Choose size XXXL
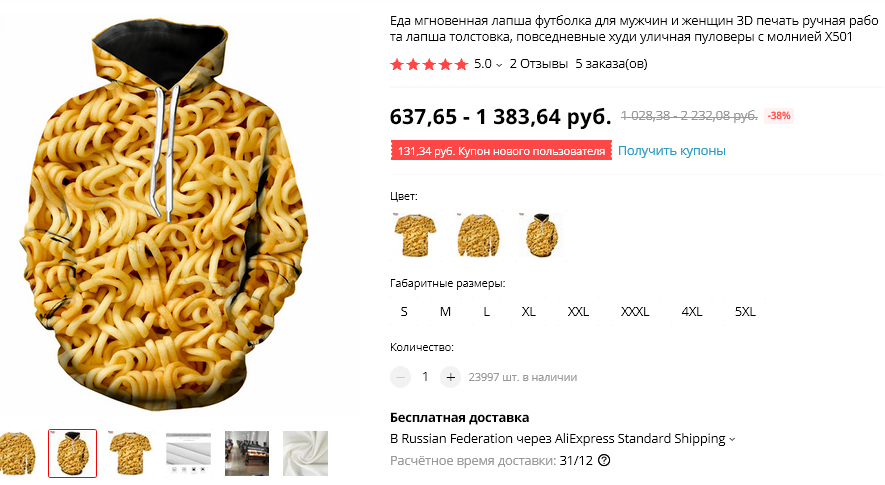 click(x=635, y=312)
